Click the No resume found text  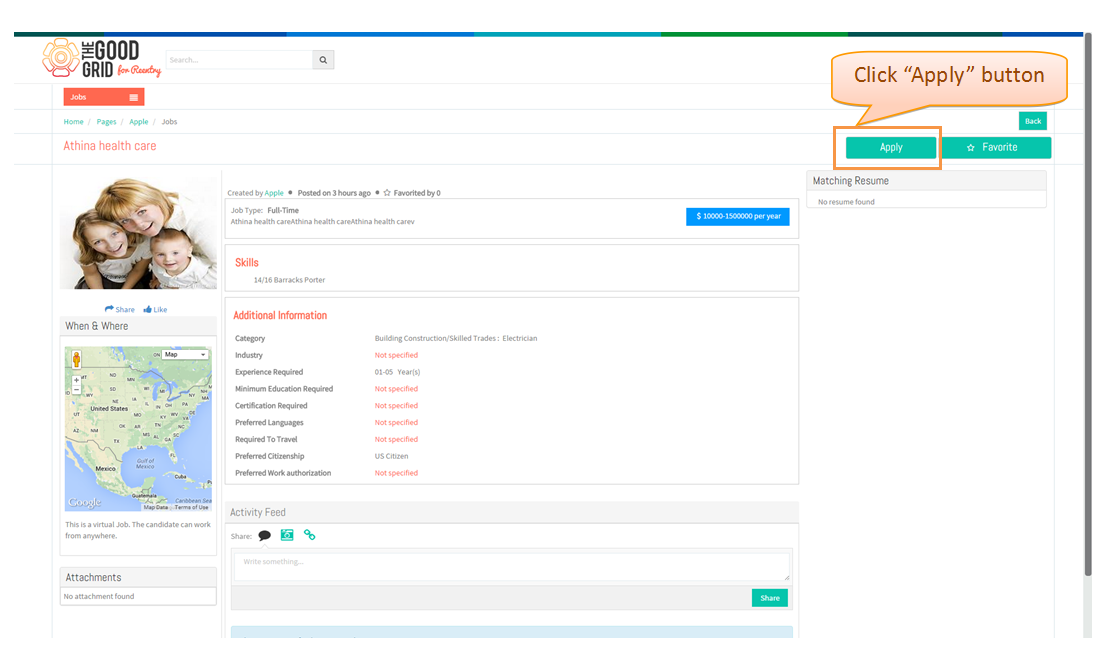(846, 202)
